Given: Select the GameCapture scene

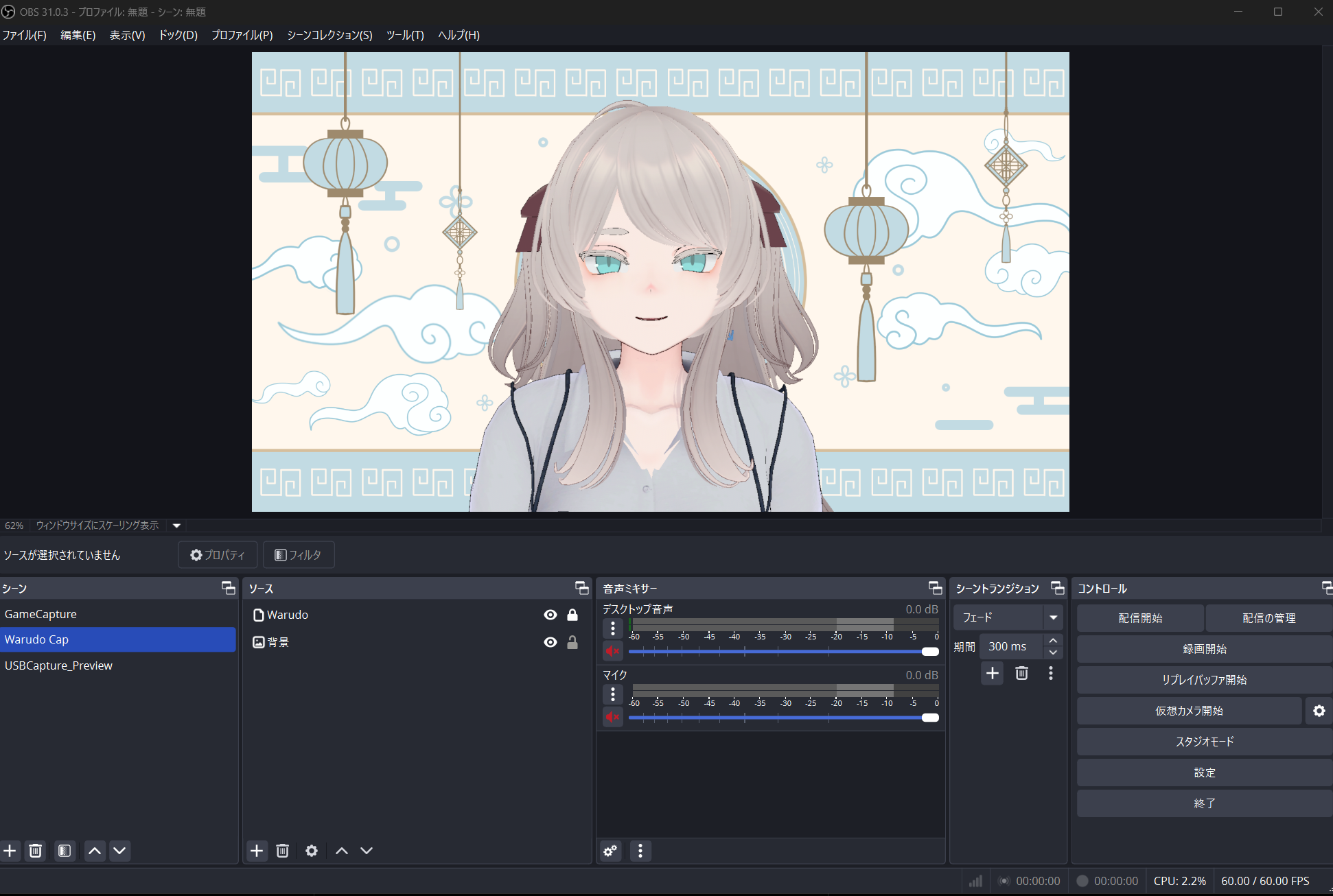Looking at the screenshot, I should pos(118,614).
